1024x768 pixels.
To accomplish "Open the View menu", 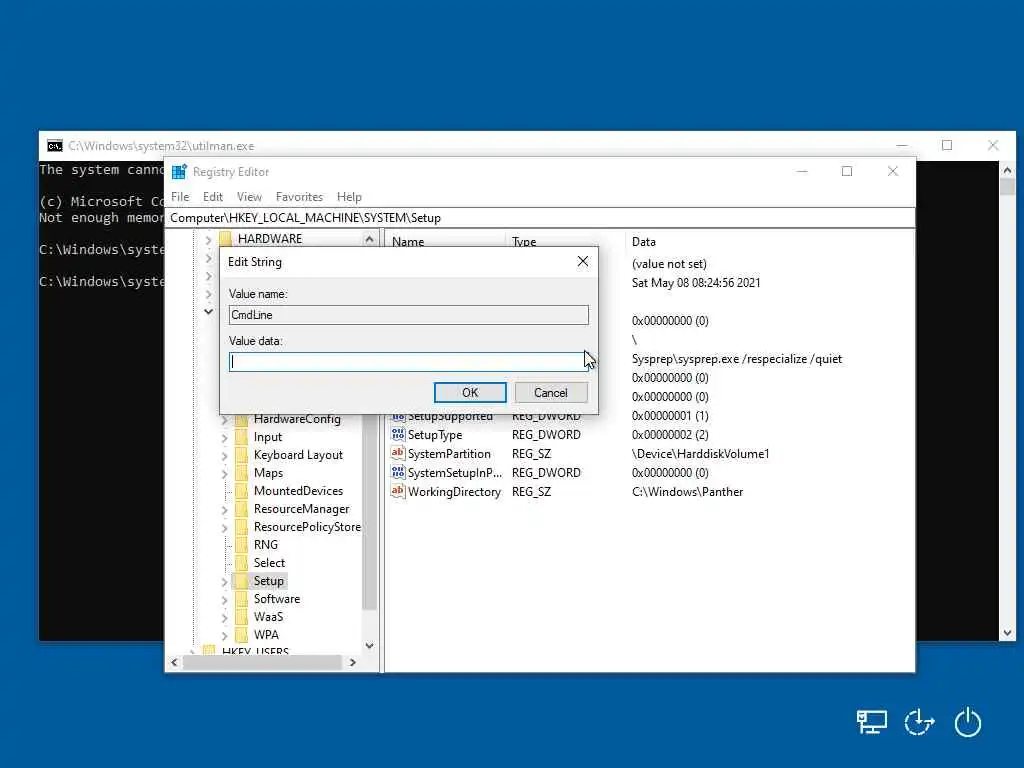I will coord(249,197).
